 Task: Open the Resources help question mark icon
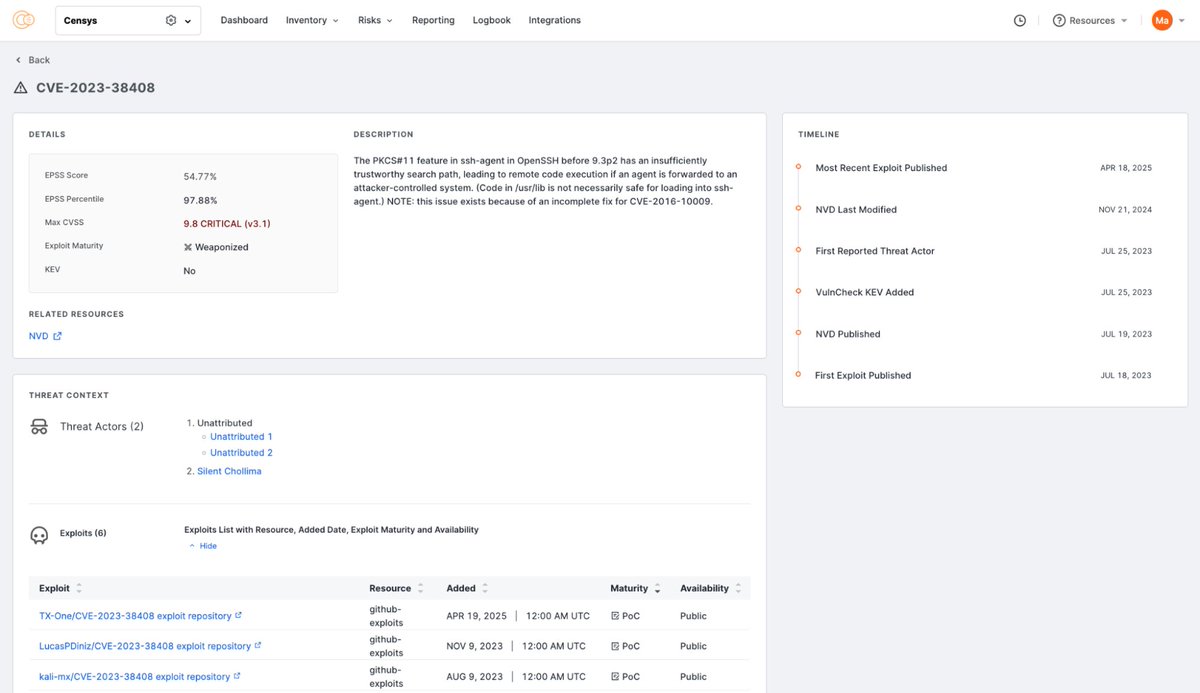pyautogui.click(x=1057, y=19)
